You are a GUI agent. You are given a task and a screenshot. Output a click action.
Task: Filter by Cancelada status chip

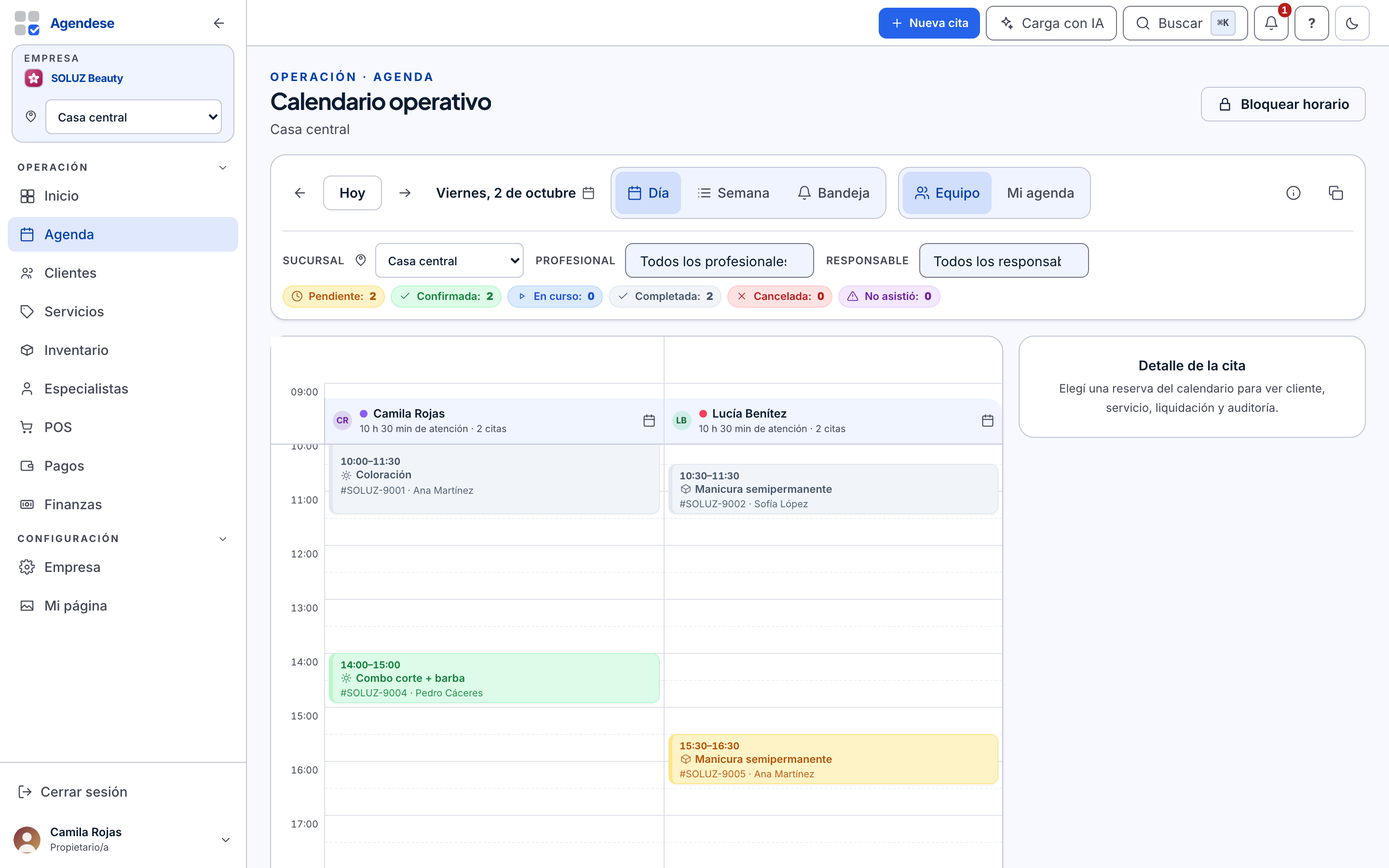(x=779, y=296)
